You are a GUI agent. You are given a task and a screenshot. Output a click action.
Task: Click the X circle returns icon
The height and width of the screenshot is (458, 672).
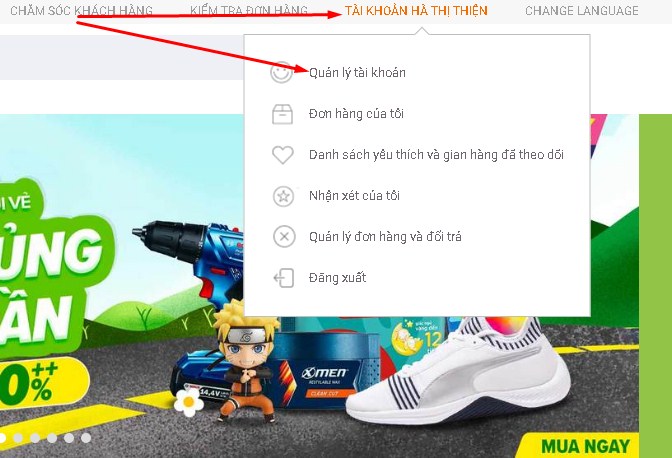284,236
